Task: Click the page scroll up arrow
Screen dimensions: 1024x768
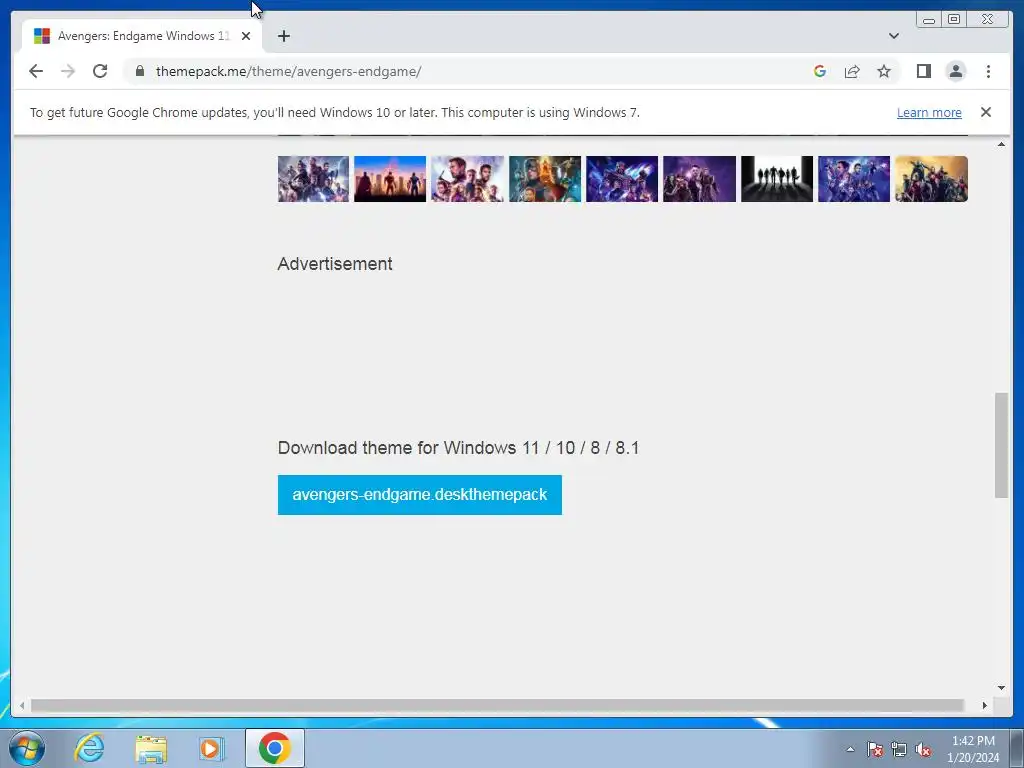Action: (x=1001, y=144)
